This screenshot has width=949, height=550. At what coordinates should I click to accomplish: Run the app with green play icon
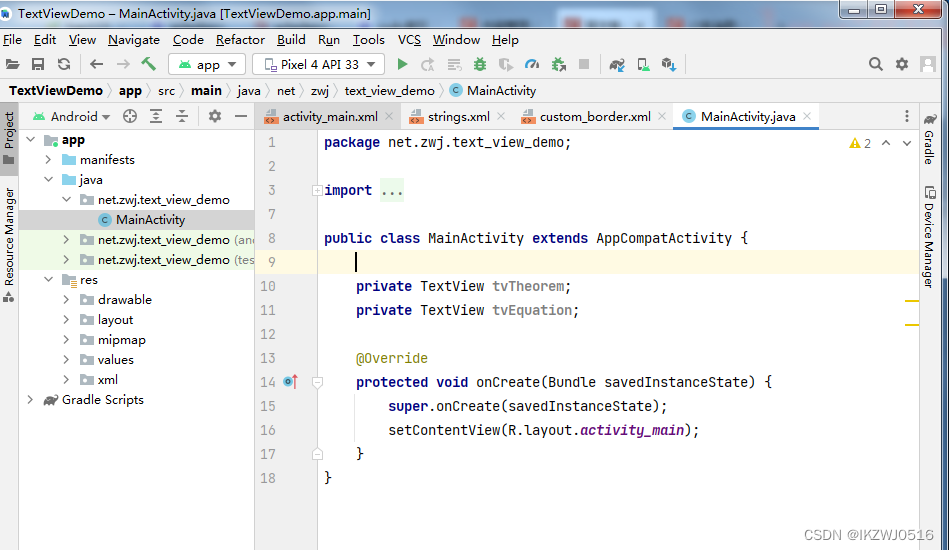(402, 64)
